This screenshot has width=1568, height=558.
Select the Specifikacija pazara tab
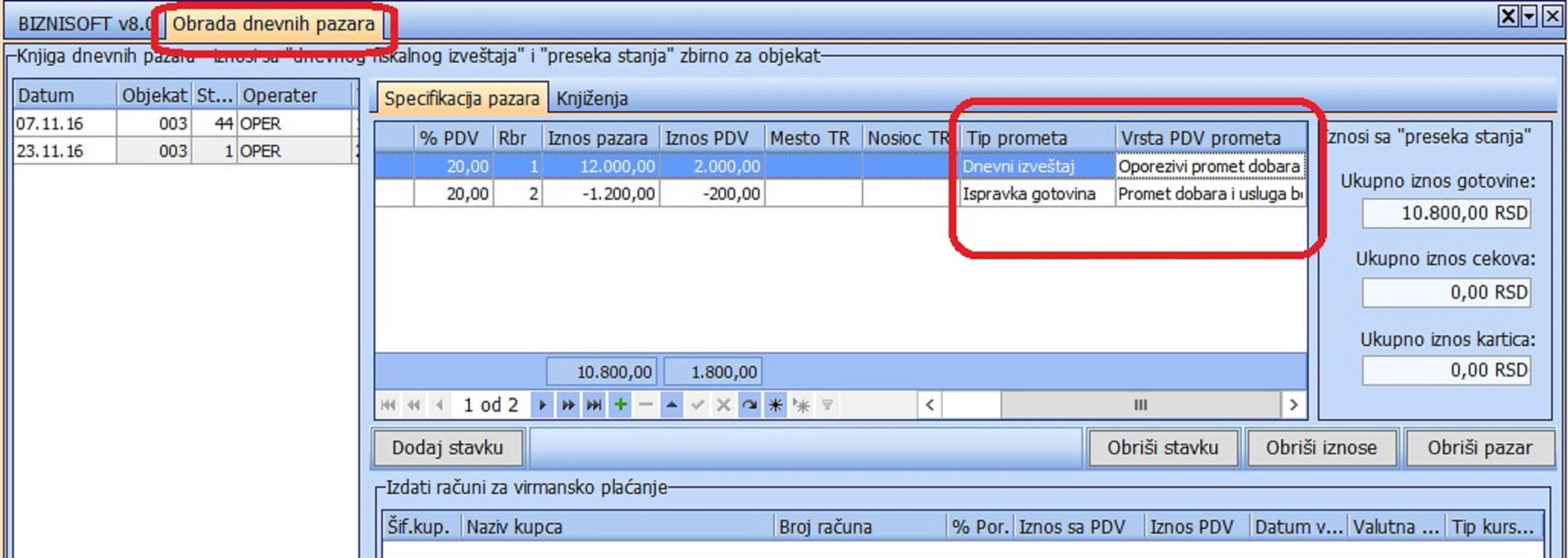(462, 99)
